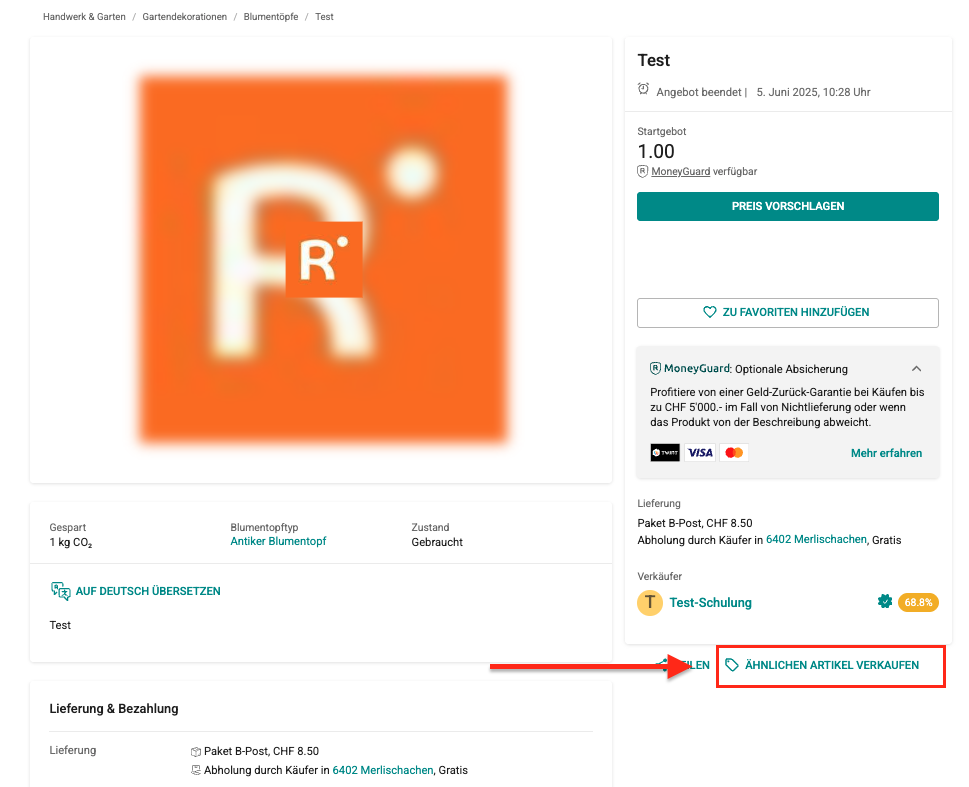The width and height of the screenshot is (969, 787).
Task: Open Blumentöpfe breadcrumb category
Action: pyautogui.click(x=271, y=17)
